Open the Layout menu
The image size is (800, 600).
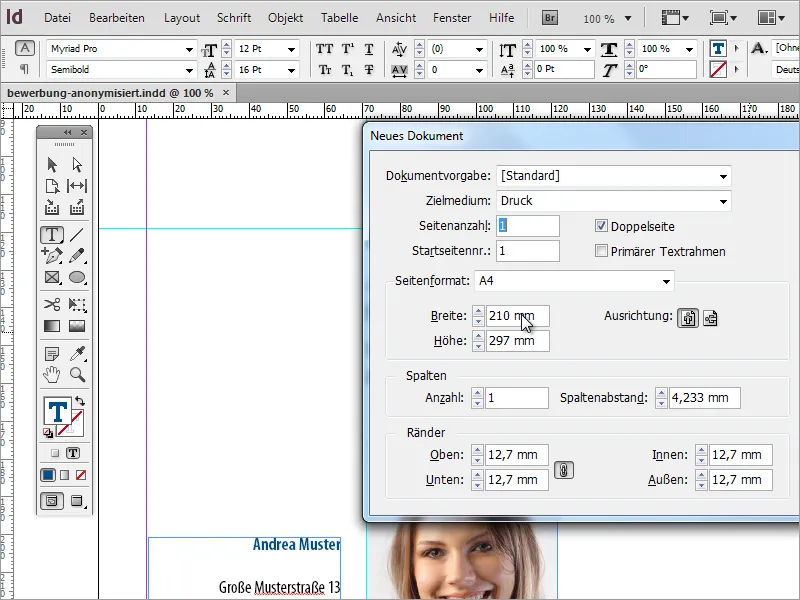[182, 18]
